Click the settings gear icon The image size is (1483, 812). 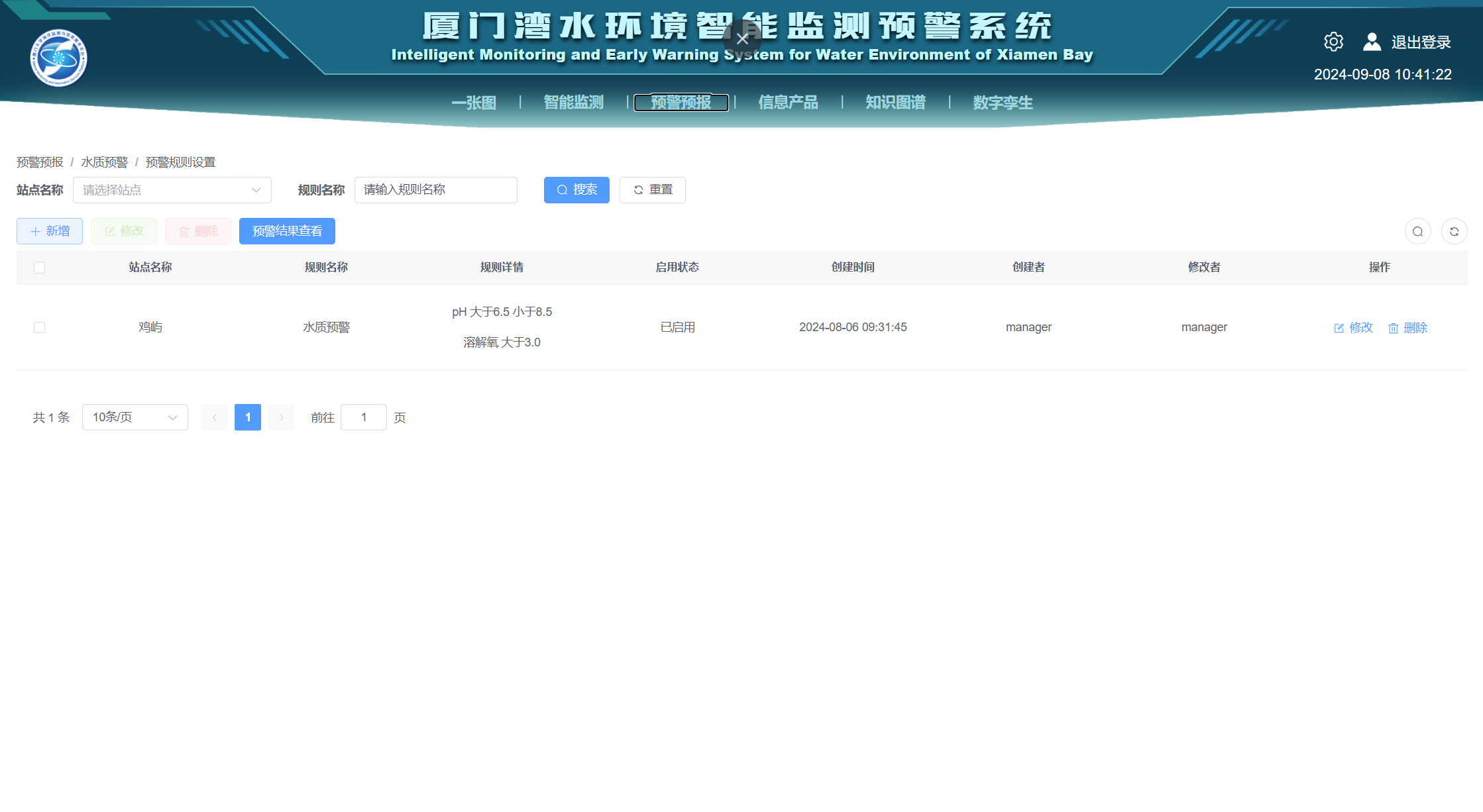coord(1333,42)
